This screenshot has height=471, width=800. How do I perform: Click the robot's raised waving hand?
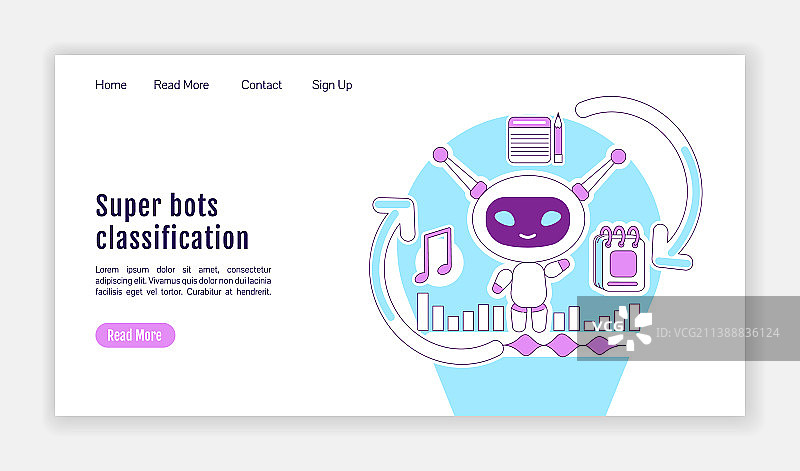(x=561, y=268)
